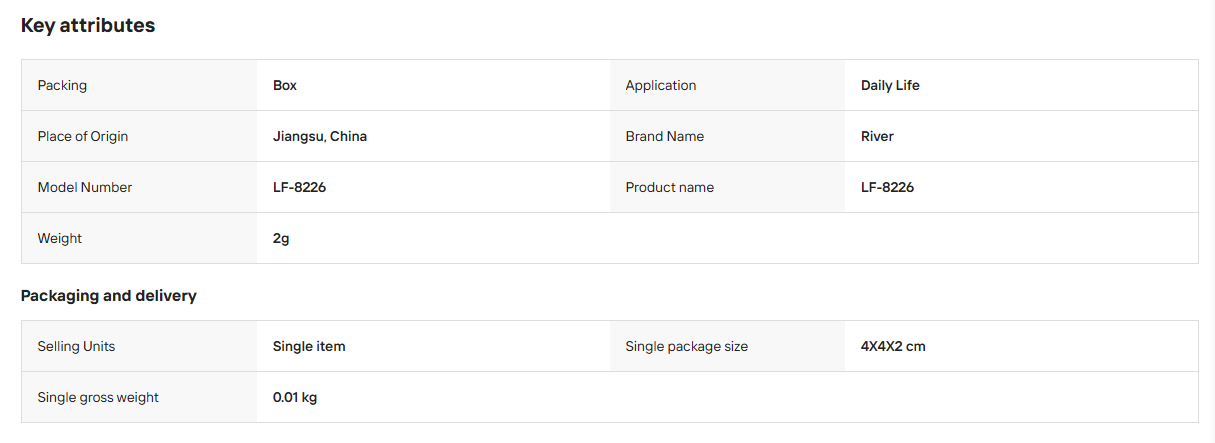The width and height of the screenshot is (1215, 443).
Task: Select the Key attributes heading
Action: pos(88,26)
